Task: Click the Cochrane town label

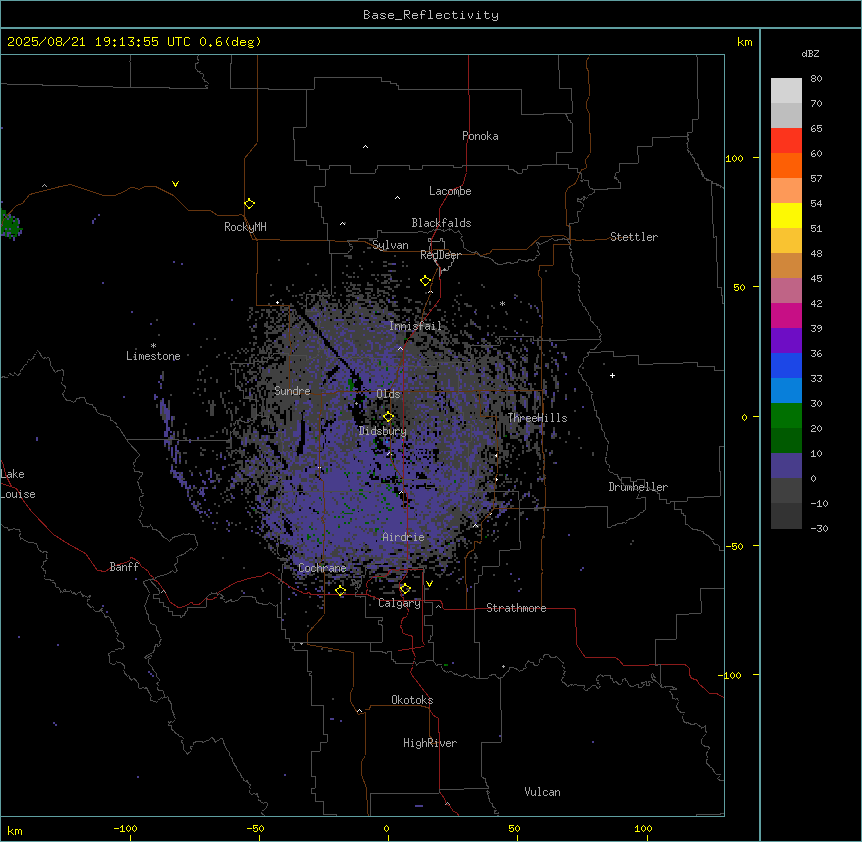Action: point(322,568)
